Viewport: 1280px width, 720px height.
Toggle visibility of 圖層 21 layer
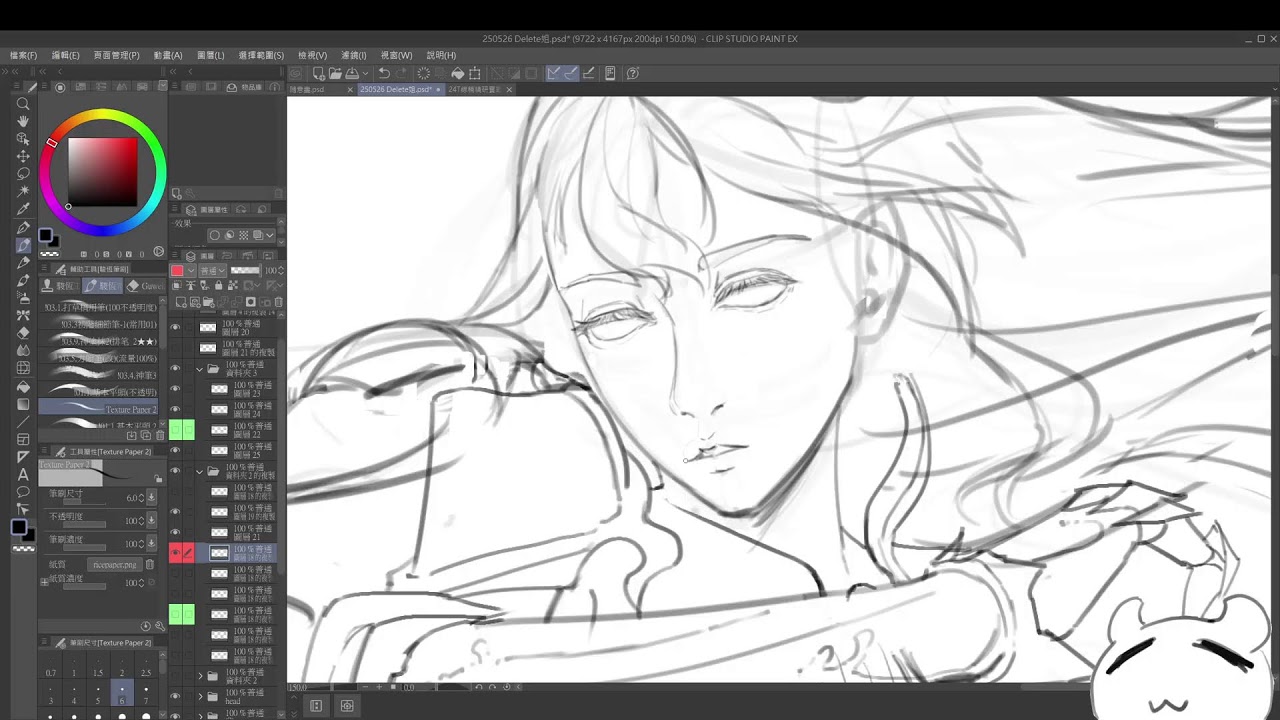coord(175,532)
